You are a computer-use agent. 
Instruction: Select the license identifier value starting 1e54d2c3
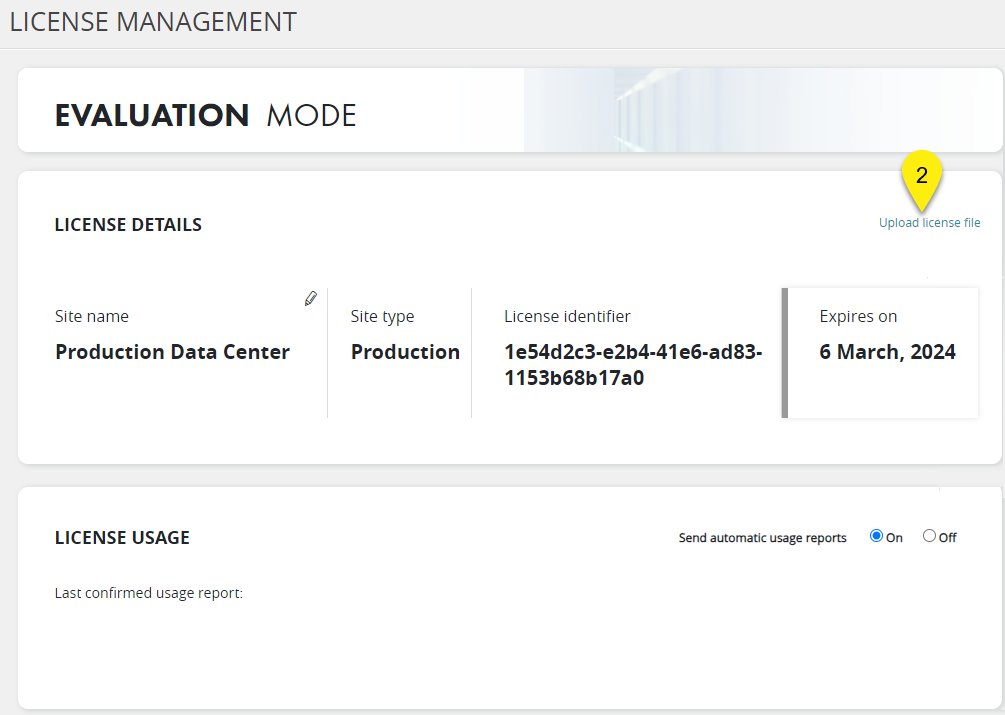(632, 365)
